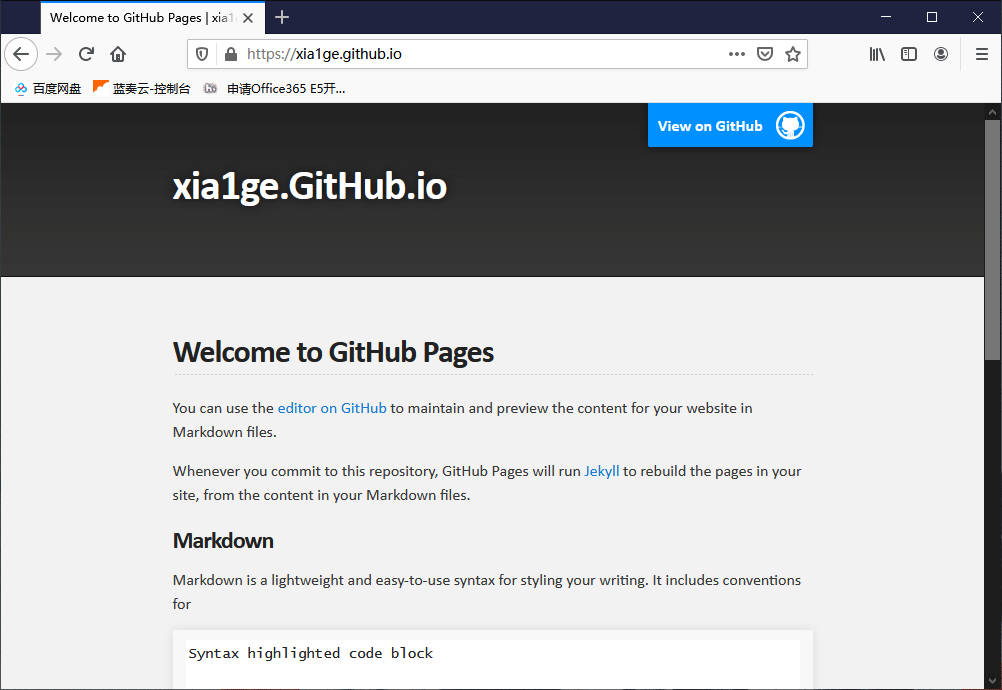Click the xia1ge.GitHub.io page title
The width and height of the screenshot is (1002, 690).
point(310,187)
